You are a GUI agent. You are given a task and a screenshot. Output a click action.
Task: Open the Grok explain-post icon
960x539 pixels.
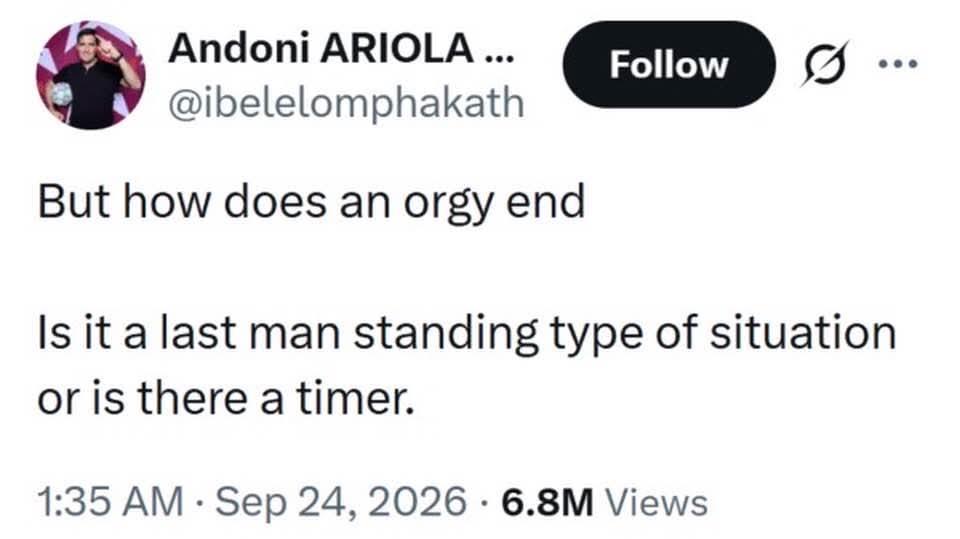point(825,63)
